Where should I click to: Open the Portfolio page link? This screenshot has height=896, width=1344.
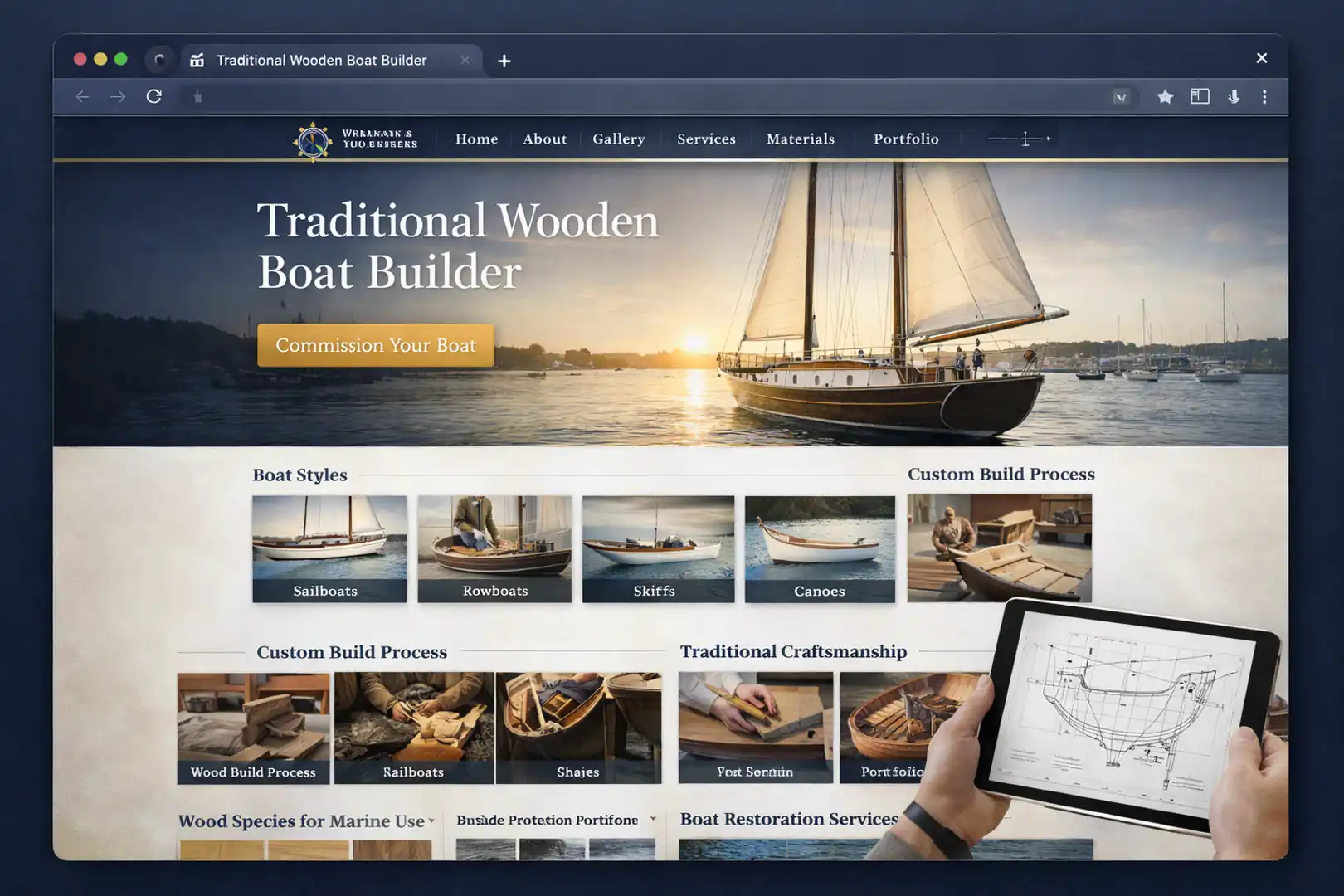(x=905, y=139)
